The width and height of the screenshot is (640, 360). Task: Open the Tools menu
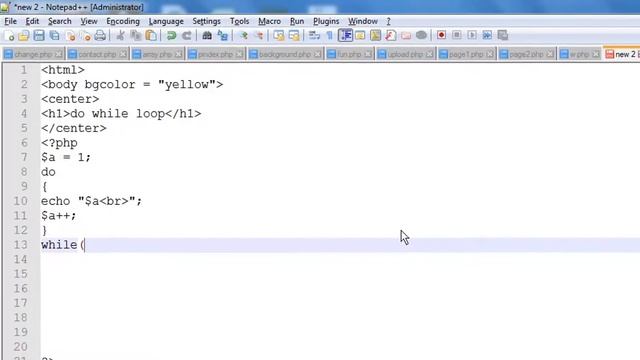click(x=239, y=21)
